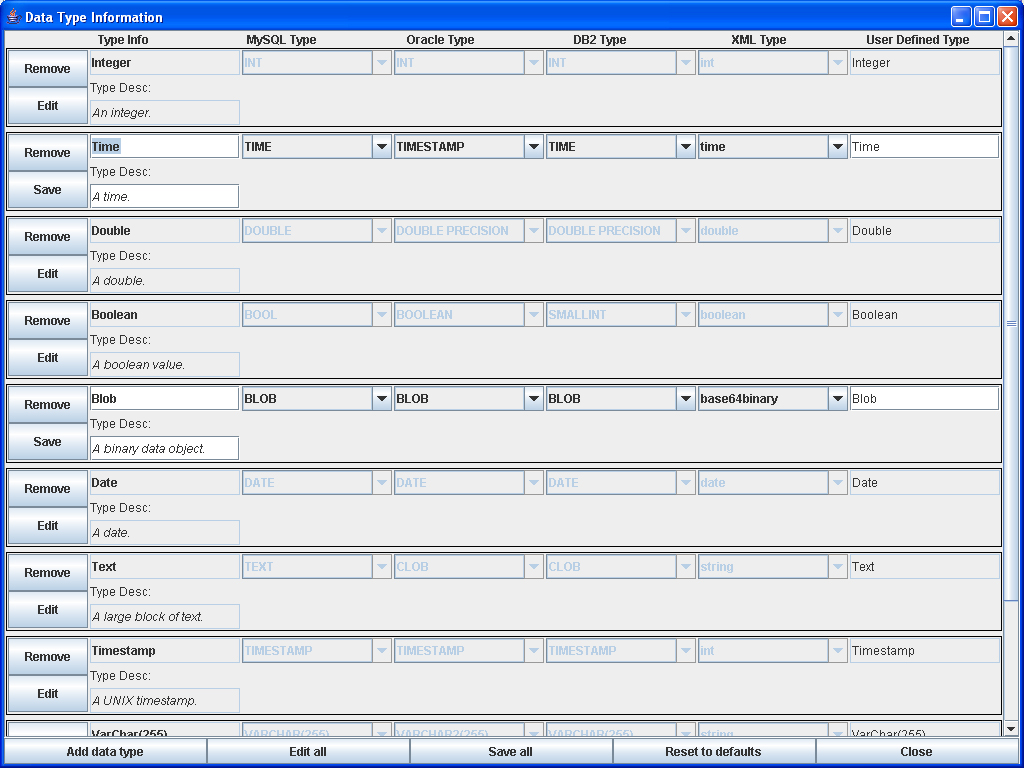This screenshot has height=768, width=1024.
Task: Remove the Double data type
Action: click(47, 237)
